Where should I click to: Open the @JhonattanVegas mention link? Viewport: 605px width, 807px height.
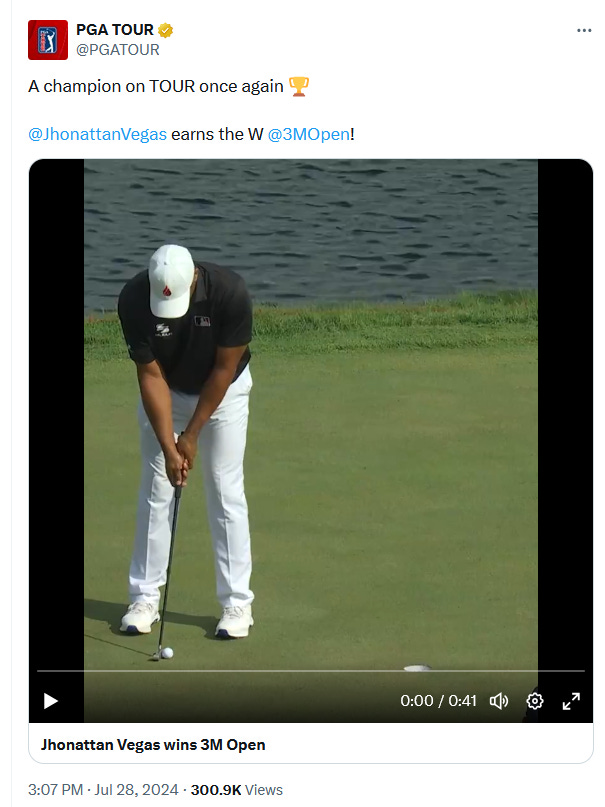click(x=97, y=134)
